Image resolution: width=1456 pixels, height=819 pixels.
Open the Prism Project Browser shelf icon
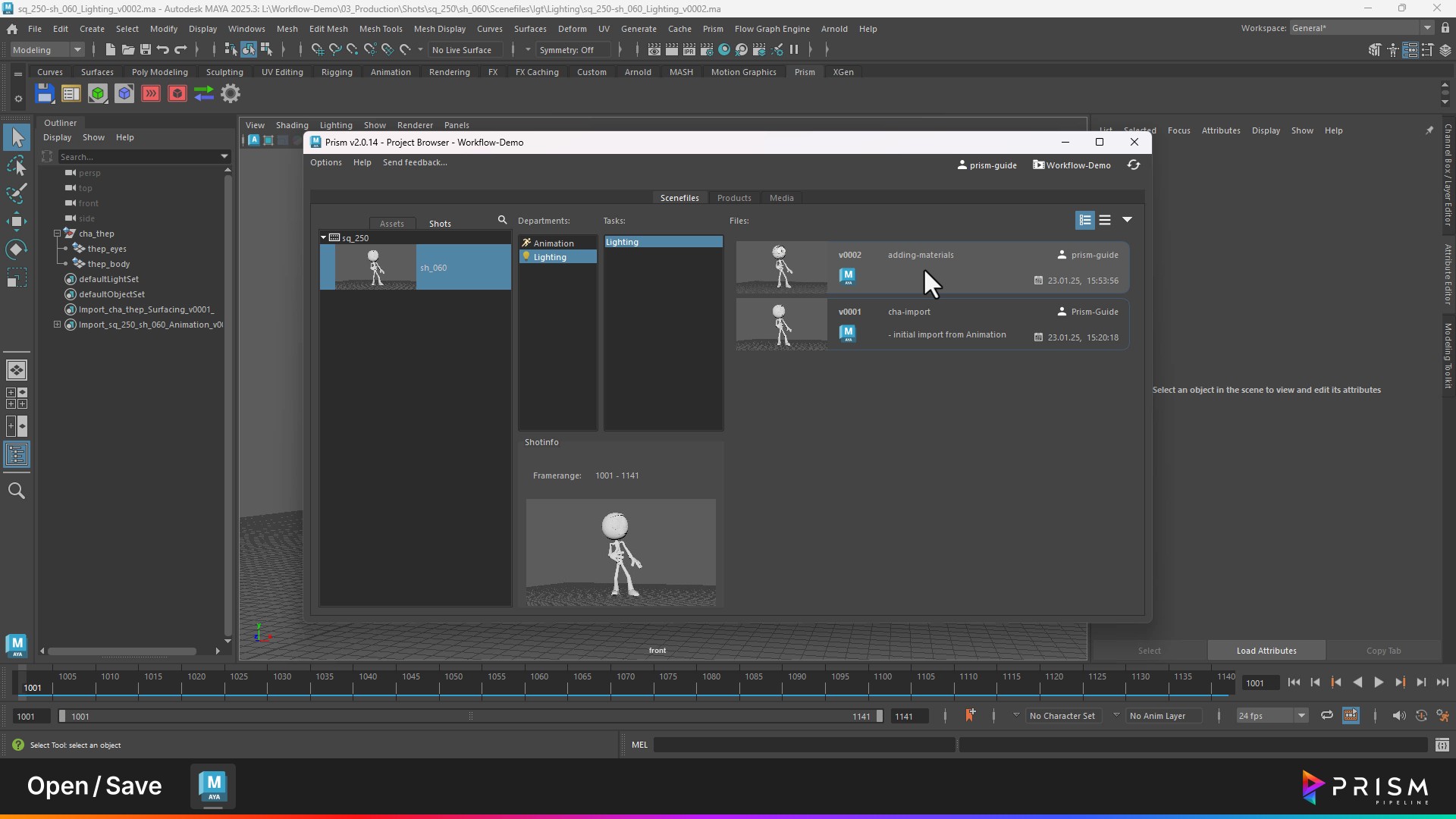(x=71, y=93)
